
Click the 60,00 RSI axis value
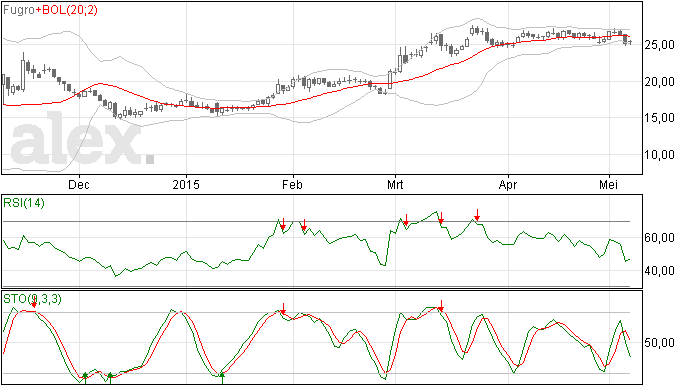click(x=659, y=238)
